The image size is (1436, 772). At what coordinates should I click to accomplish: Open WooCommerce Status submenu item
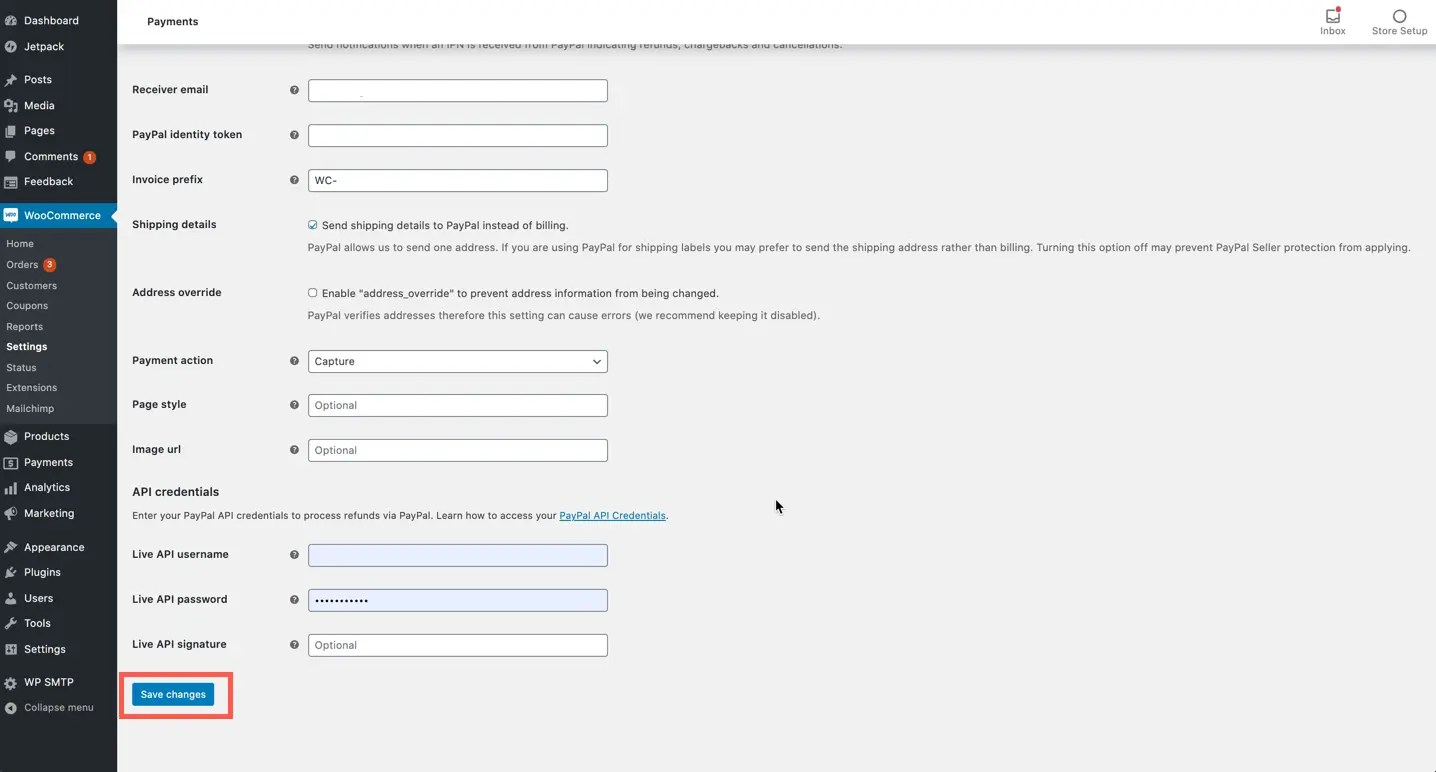coord(21,368)
